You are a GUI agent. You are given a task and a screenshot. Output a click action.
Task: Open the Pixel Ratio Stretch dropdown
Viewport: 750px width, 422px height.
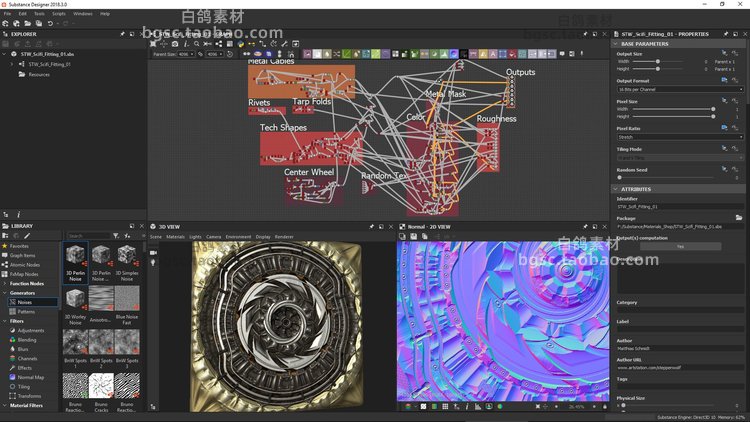[x=680, y=137]
